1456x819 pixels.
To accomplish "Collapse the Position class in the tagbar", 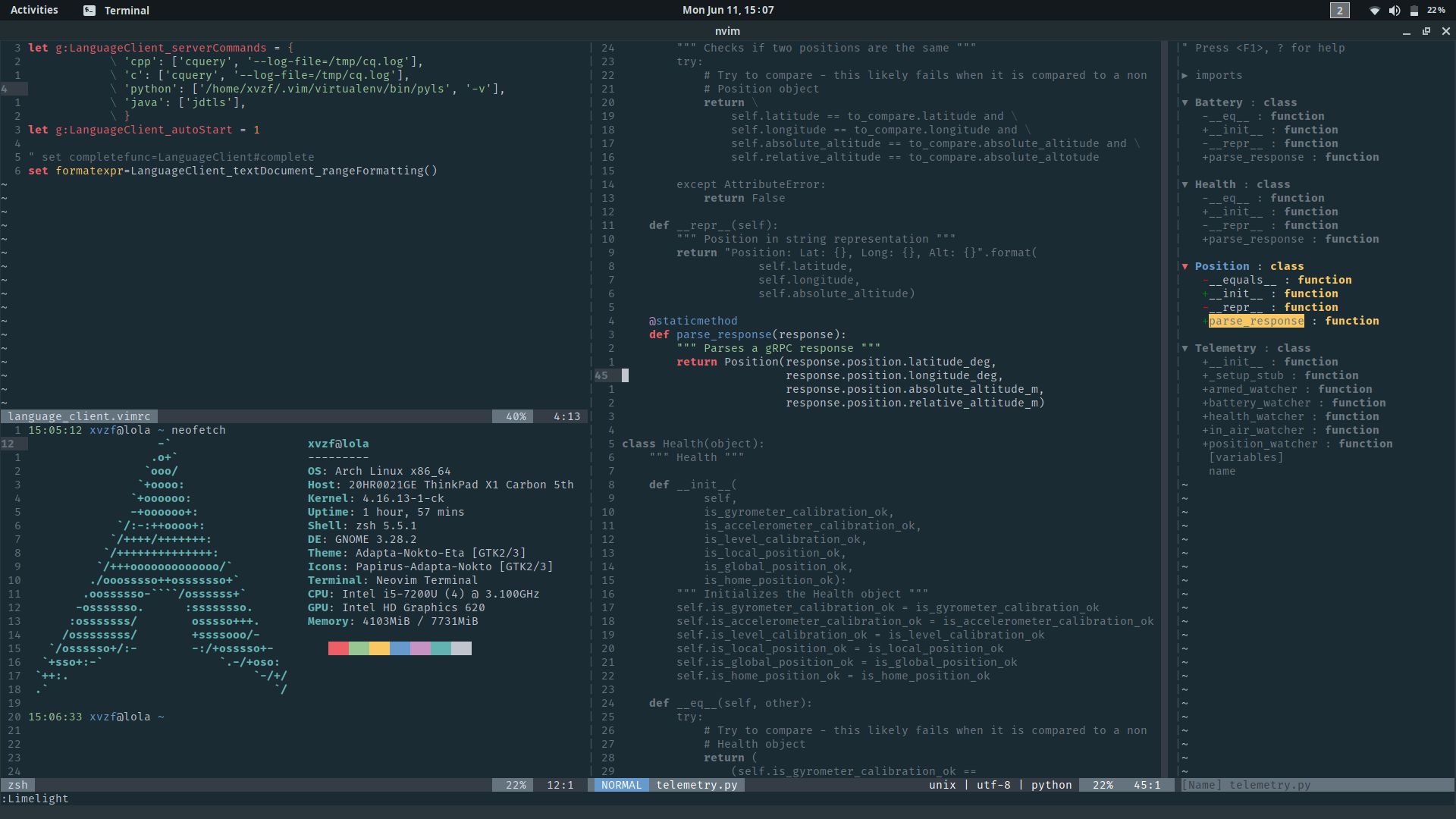I will (1186, 266).
